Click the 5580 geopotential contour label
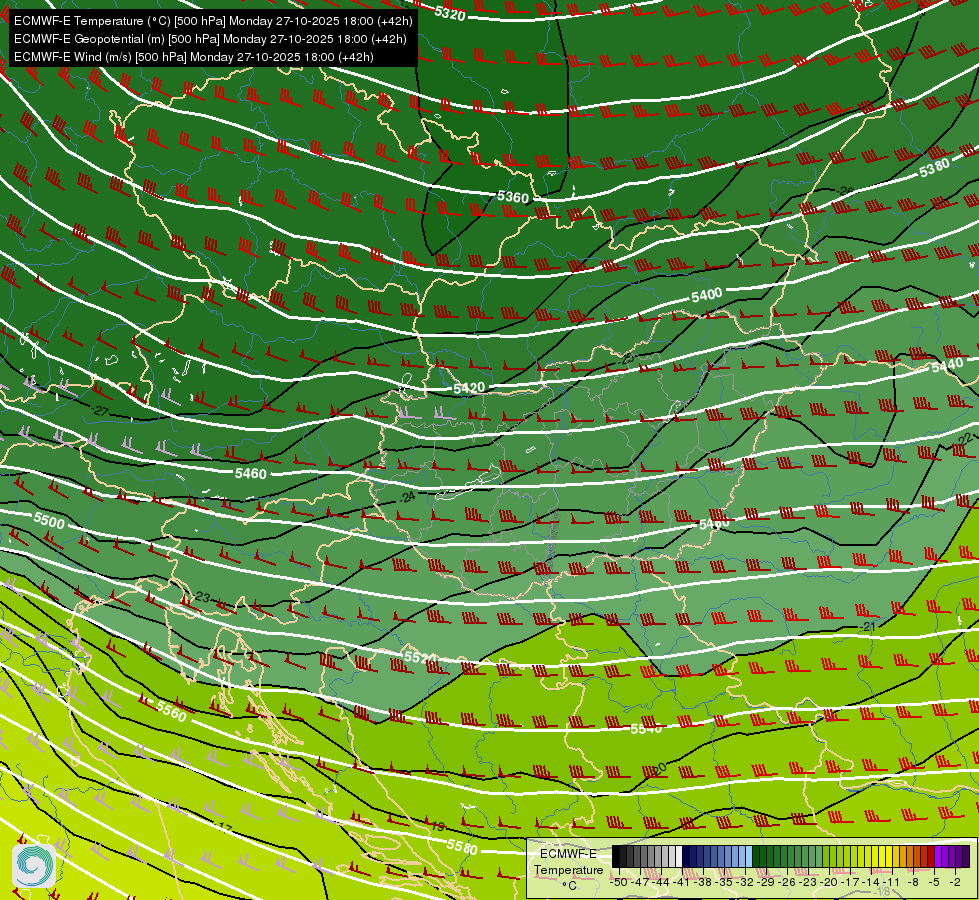This screenshot has height=900, width=979. click(x=462, y=847)
